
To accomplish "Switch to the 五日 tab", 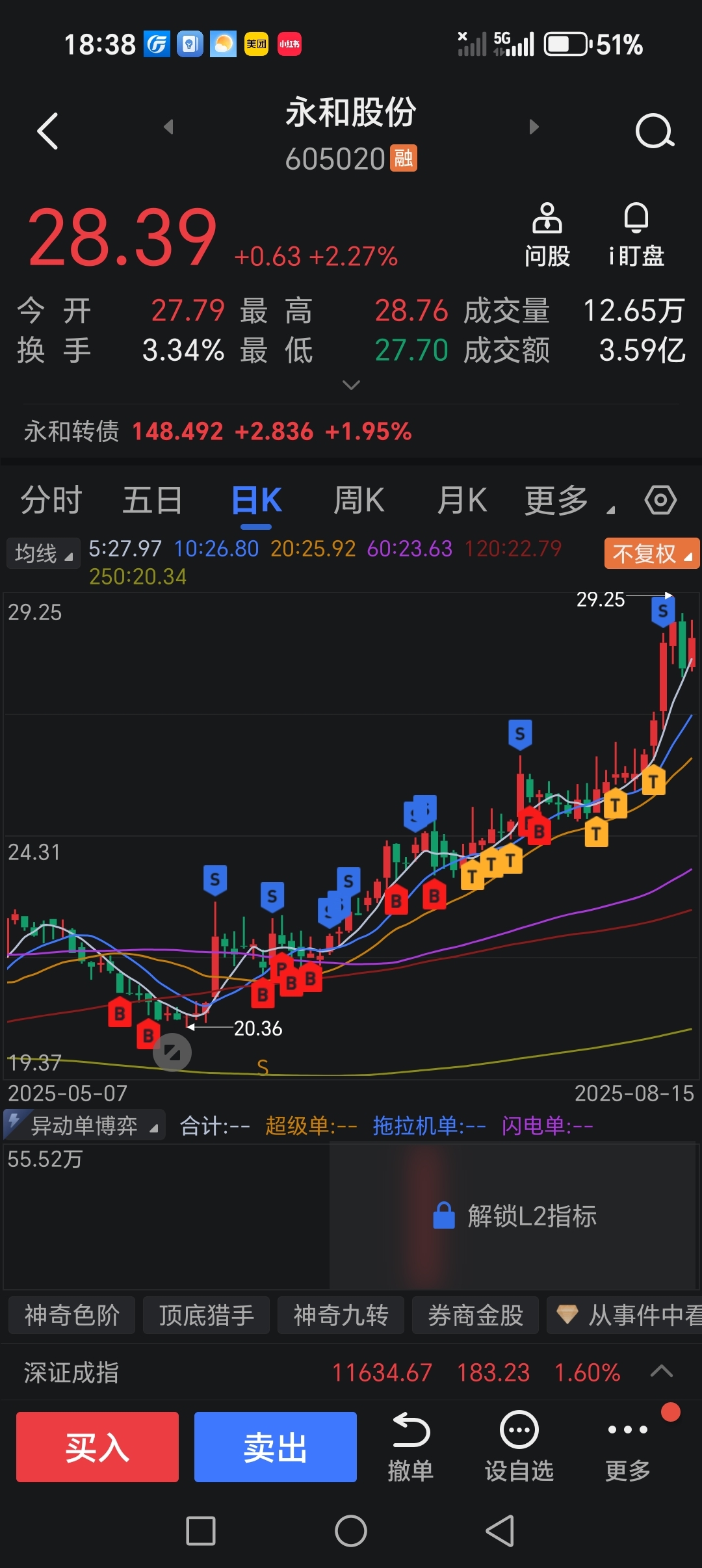I will point(153,501).
